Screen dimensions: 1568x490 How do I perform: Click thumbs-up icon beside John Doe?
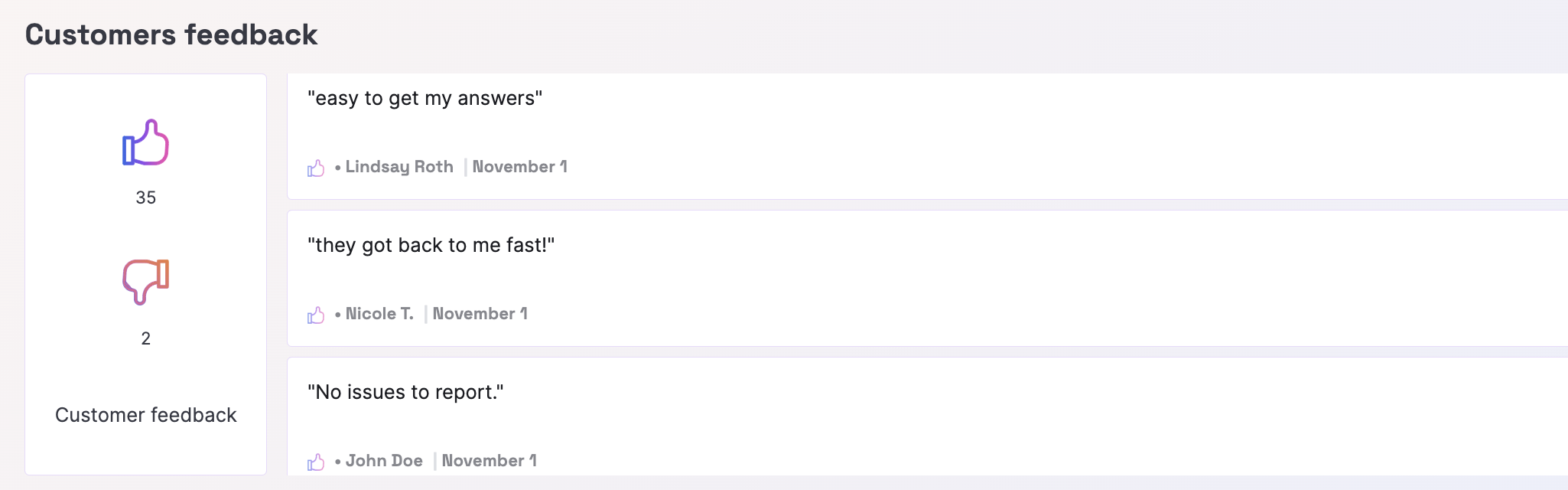(x=316, y=462)
